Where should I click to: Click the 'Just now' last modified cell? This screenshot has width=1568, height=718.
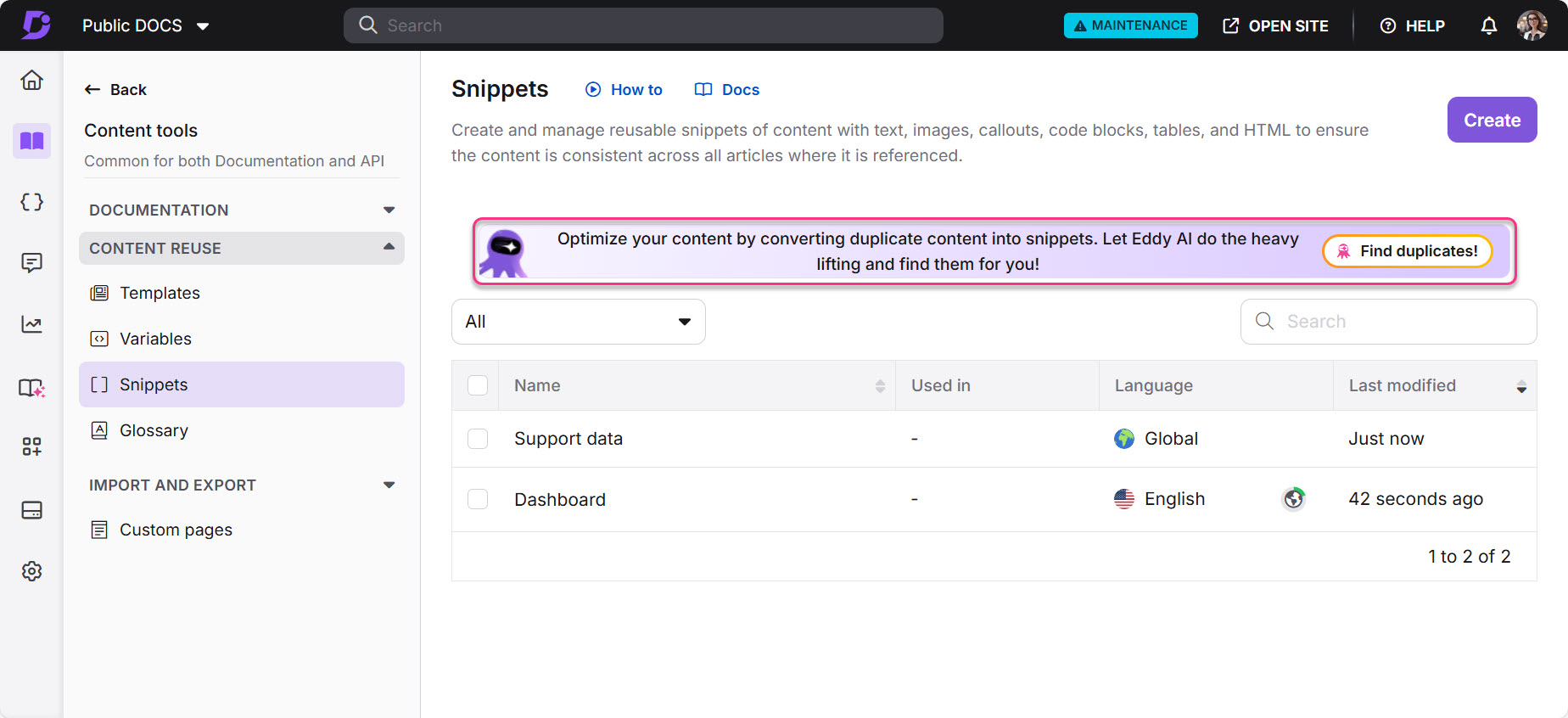[1386, 439]
